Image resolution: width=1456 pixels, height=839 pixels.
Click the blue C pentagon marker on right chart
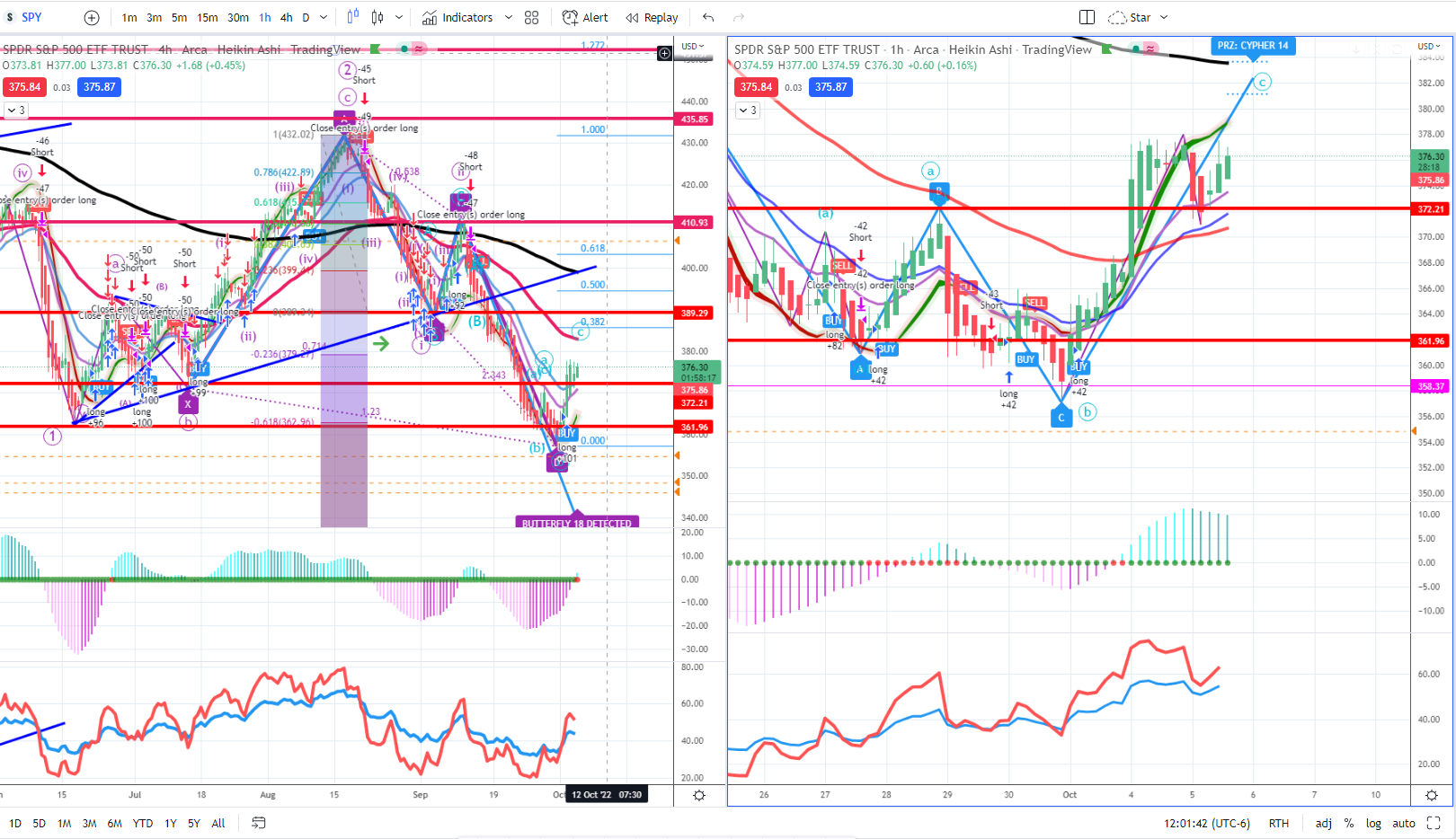(1061, 416)
